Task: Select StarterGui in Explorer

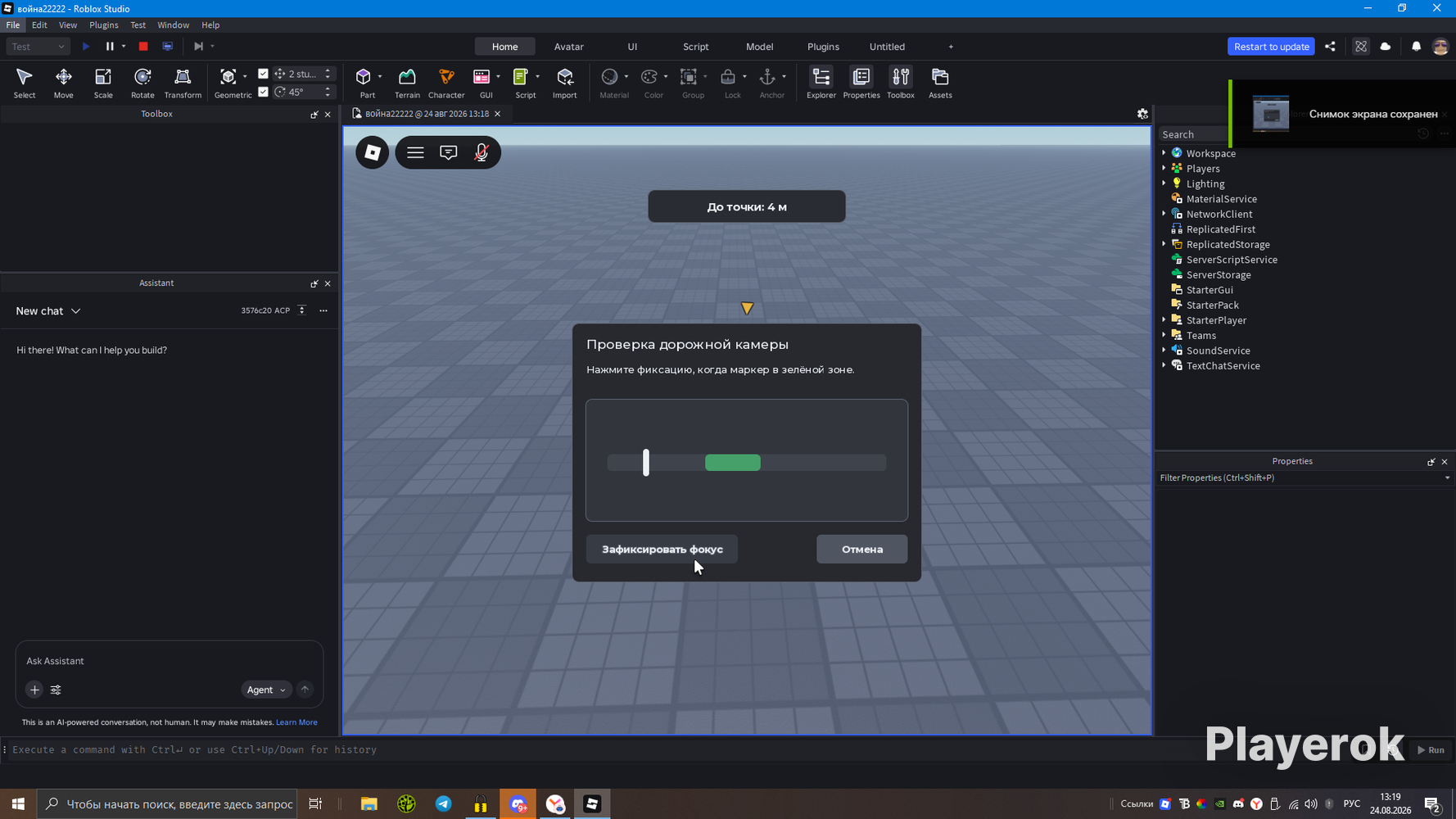Action: 1210,290
